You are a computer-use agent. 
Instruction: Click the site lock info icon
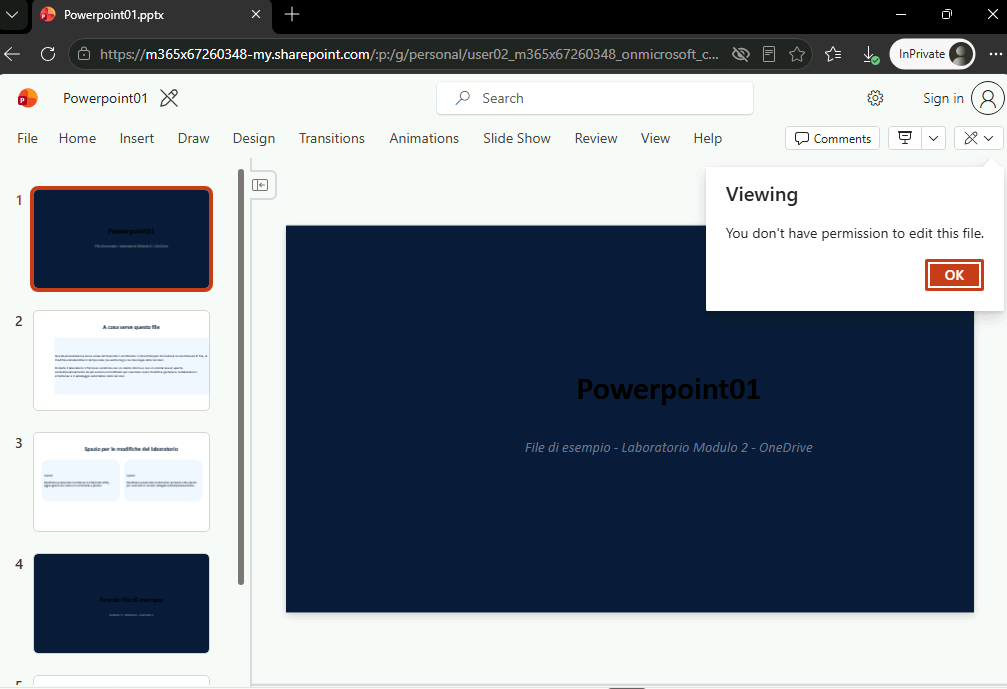pyautogui.click(x=84, y=54)
